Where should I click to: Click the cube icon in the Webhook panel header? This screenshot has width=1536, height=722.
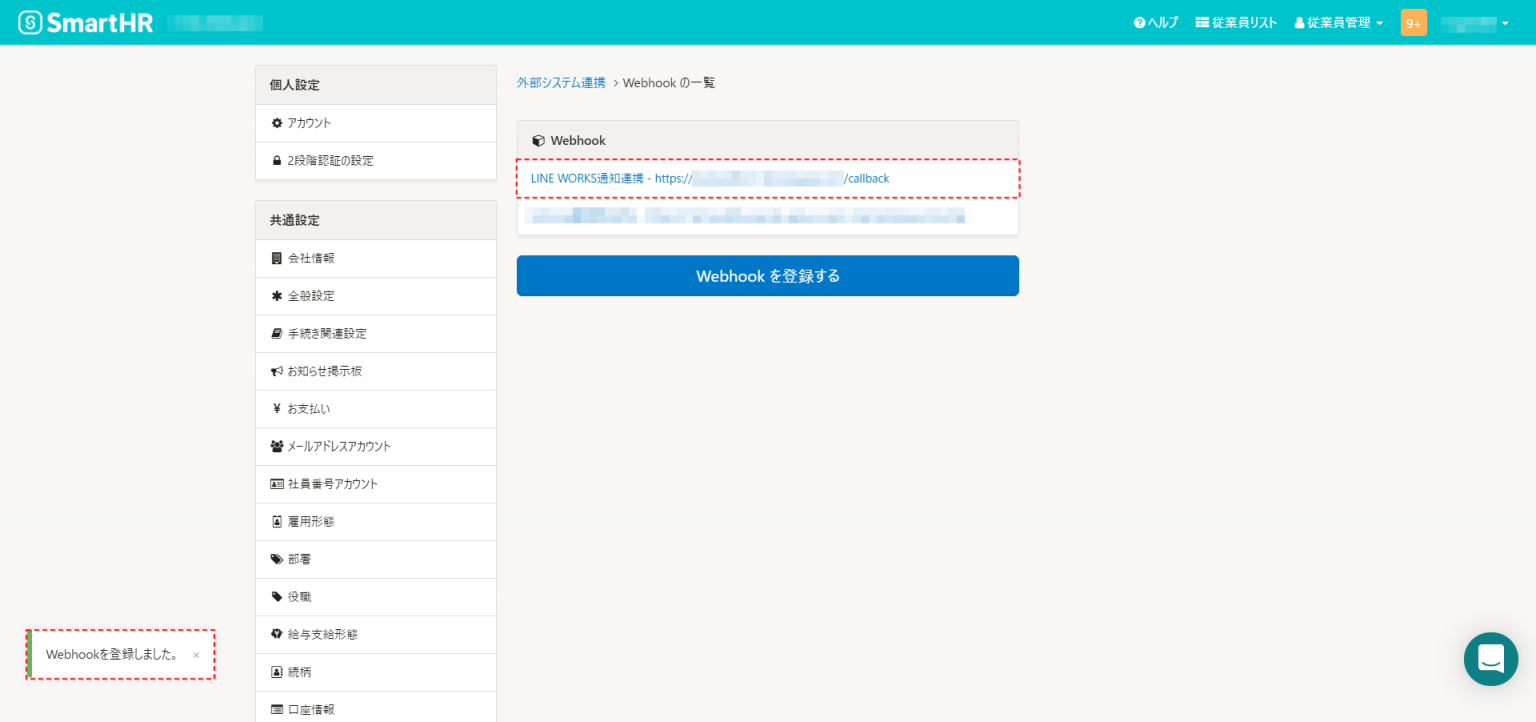[538, 140]
